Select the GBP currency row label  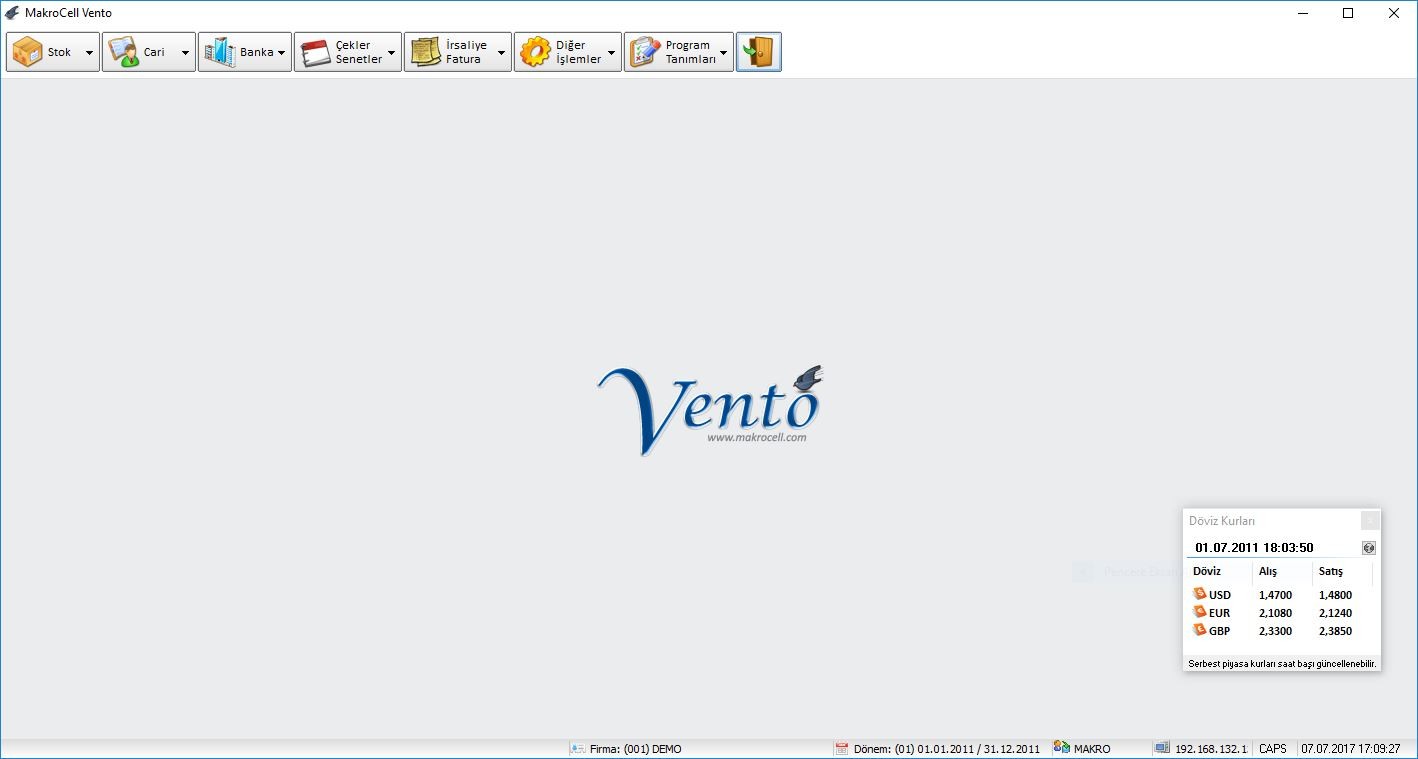click(1220, 631)
